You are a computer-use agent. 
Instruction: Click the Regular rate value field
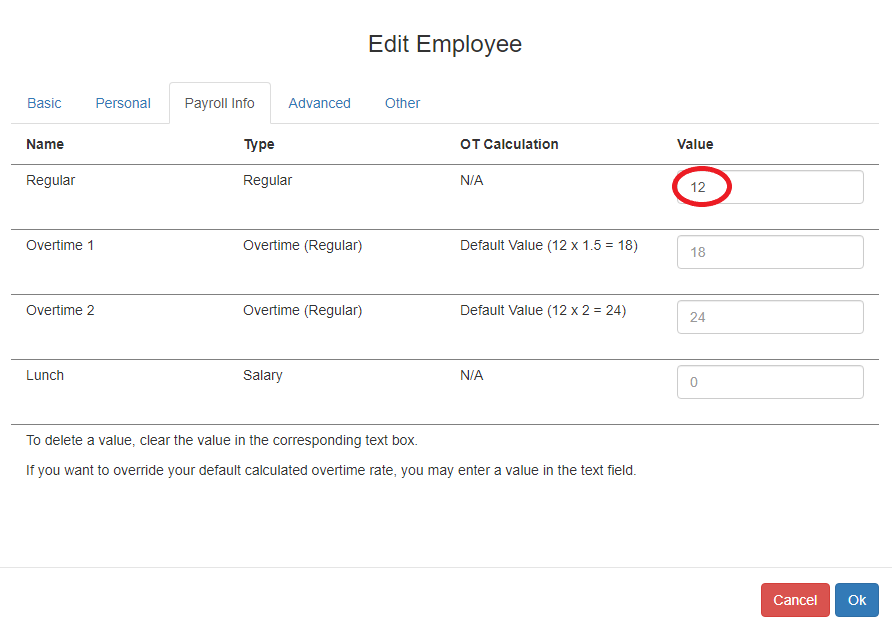pos(769,187)
